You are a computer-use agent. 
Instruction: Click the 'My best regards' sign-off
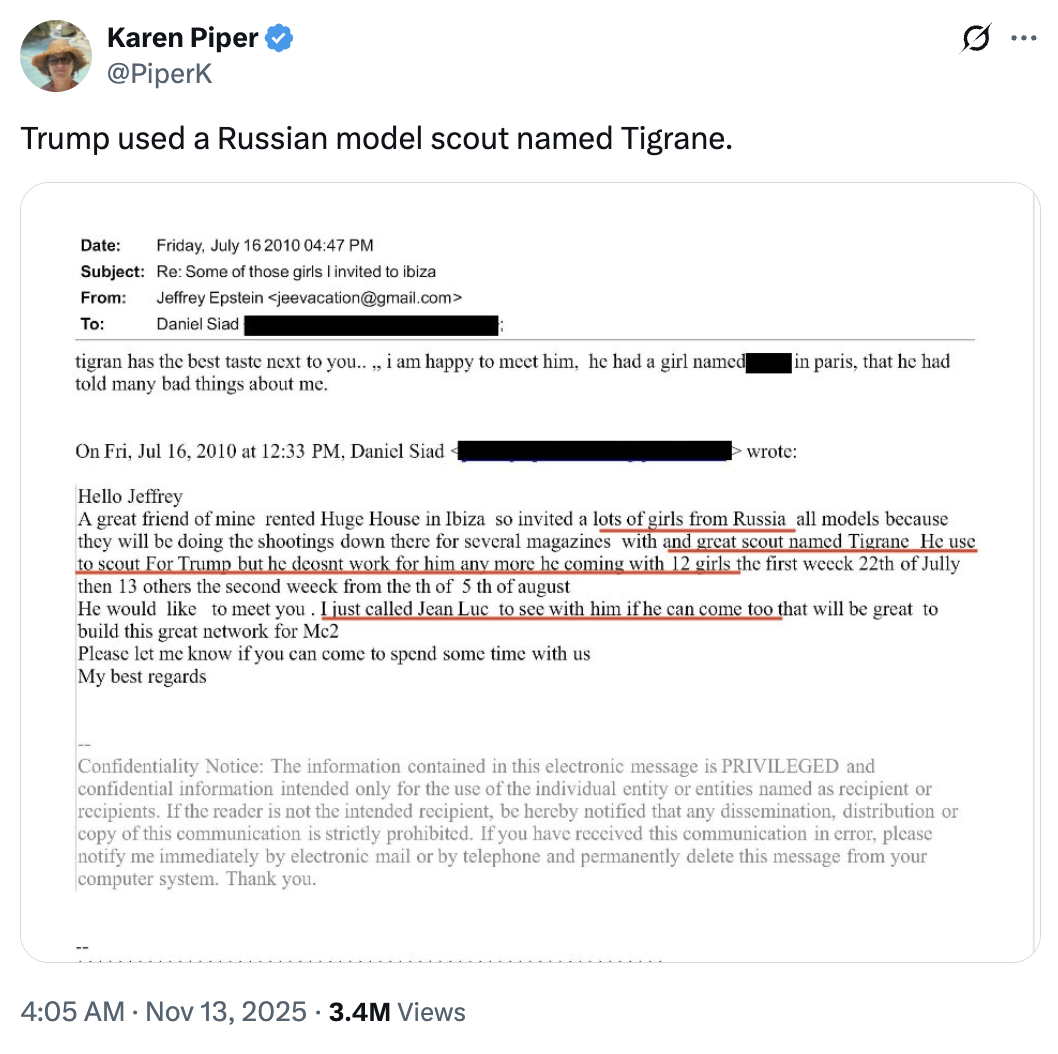(142, 676)
